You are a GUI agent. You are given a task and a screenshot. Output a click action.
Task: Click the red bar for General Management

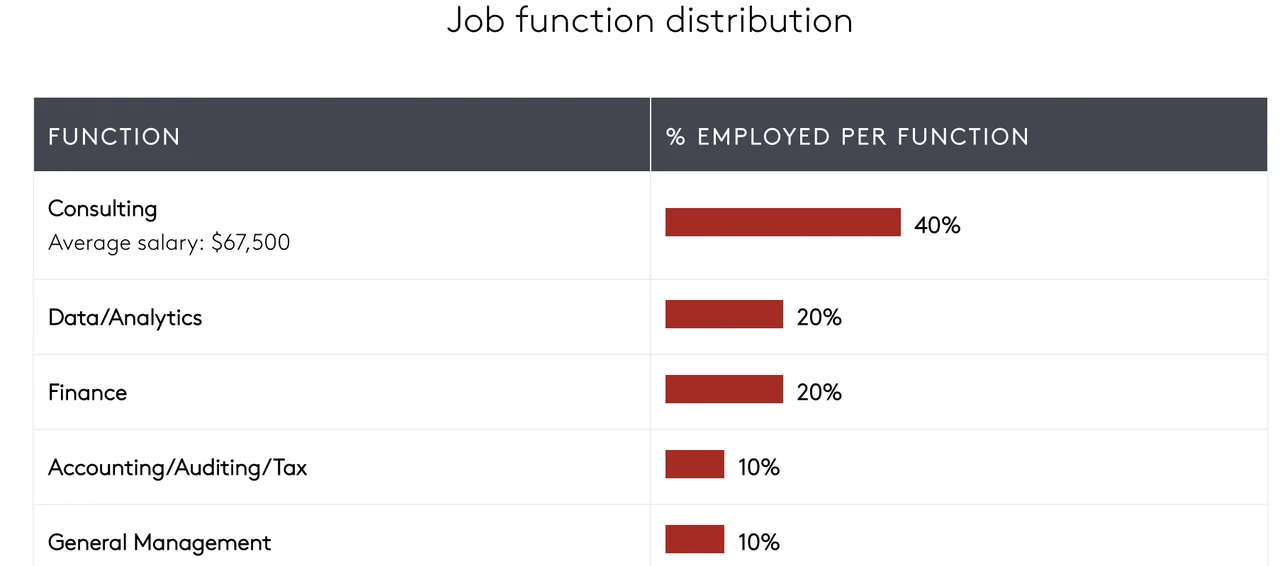tap(695, 539)
